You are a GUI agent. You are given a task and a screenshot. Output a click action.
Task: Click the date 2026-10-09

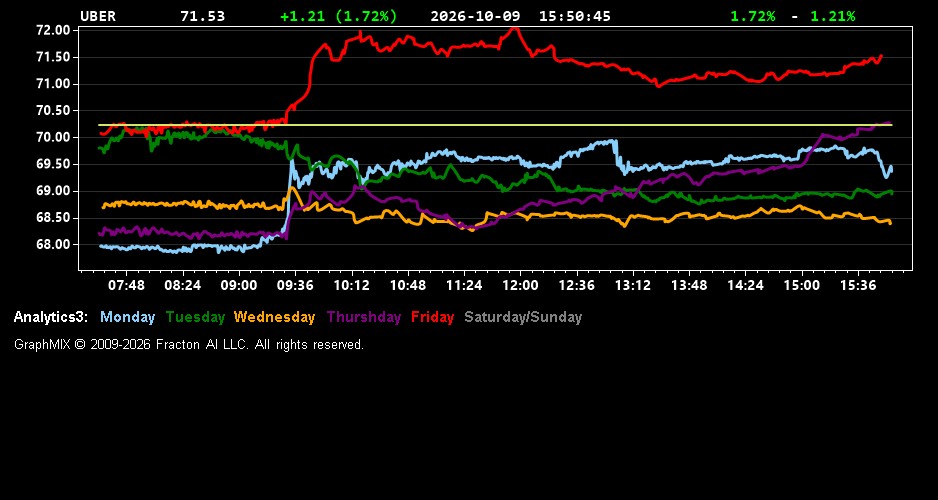point(476,16)
